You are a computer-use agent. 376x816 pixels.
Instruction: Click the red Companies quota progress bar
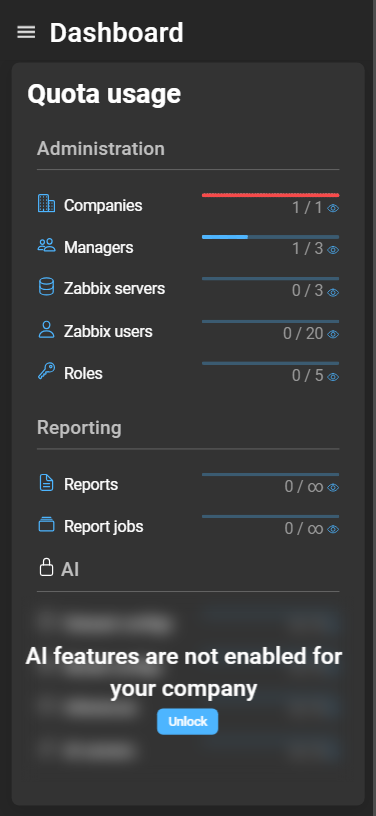tap(270, 195)
